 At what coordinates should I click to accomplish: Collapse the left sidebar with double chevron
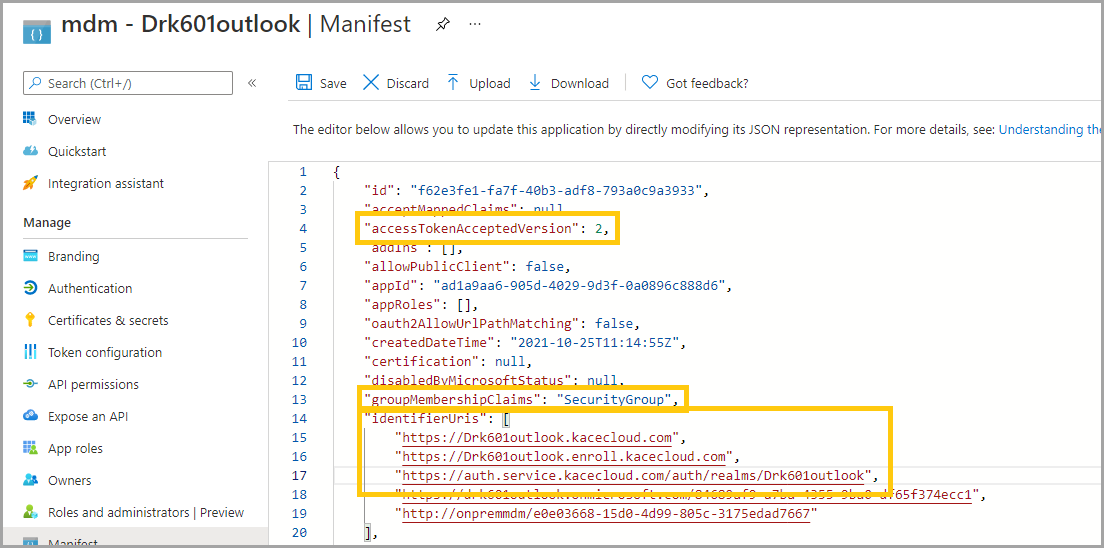(252, 83)
